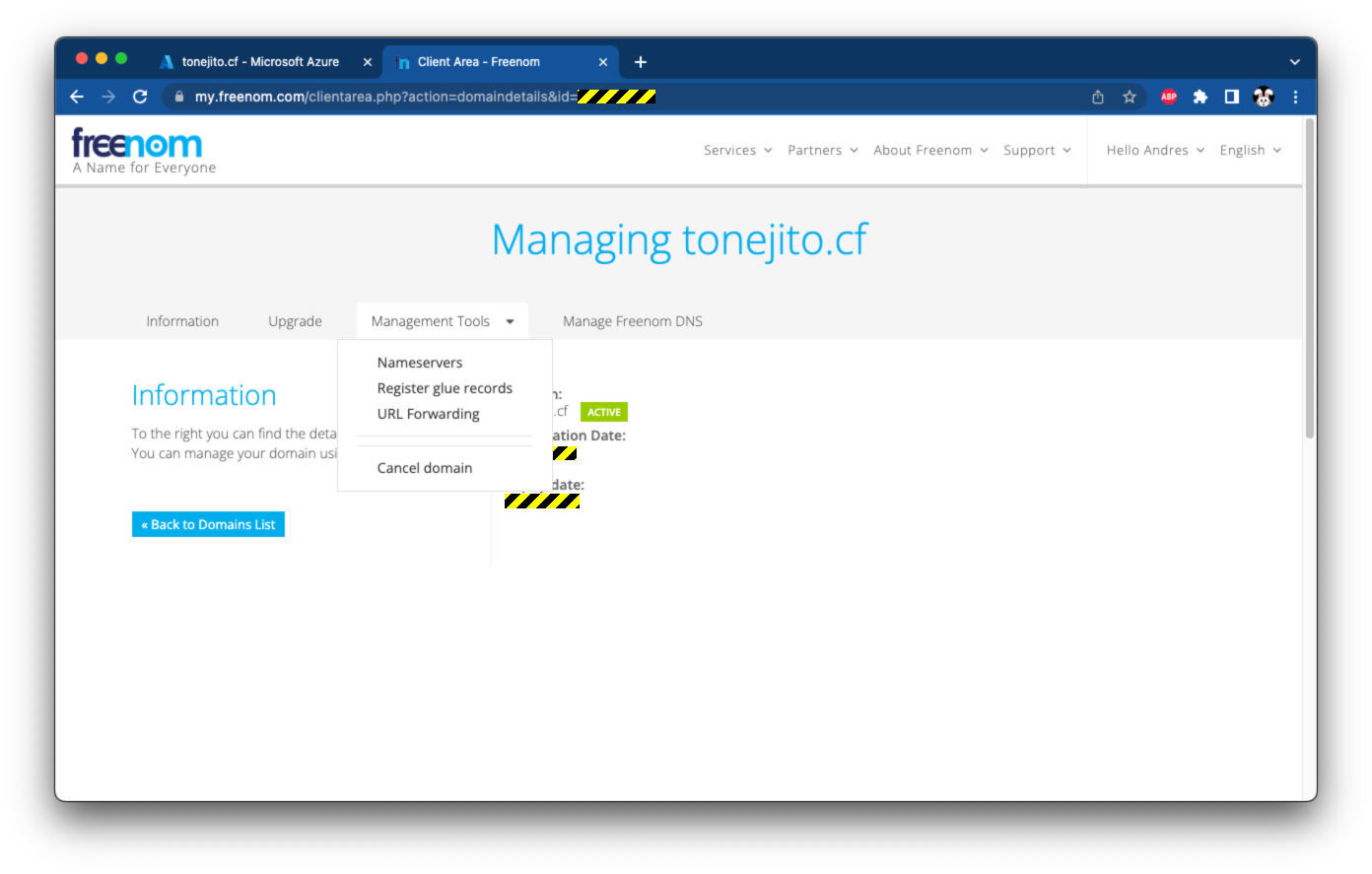Click the Back to Domains List button
This screenshot has height=874, width=1372.
click(208, 524)
